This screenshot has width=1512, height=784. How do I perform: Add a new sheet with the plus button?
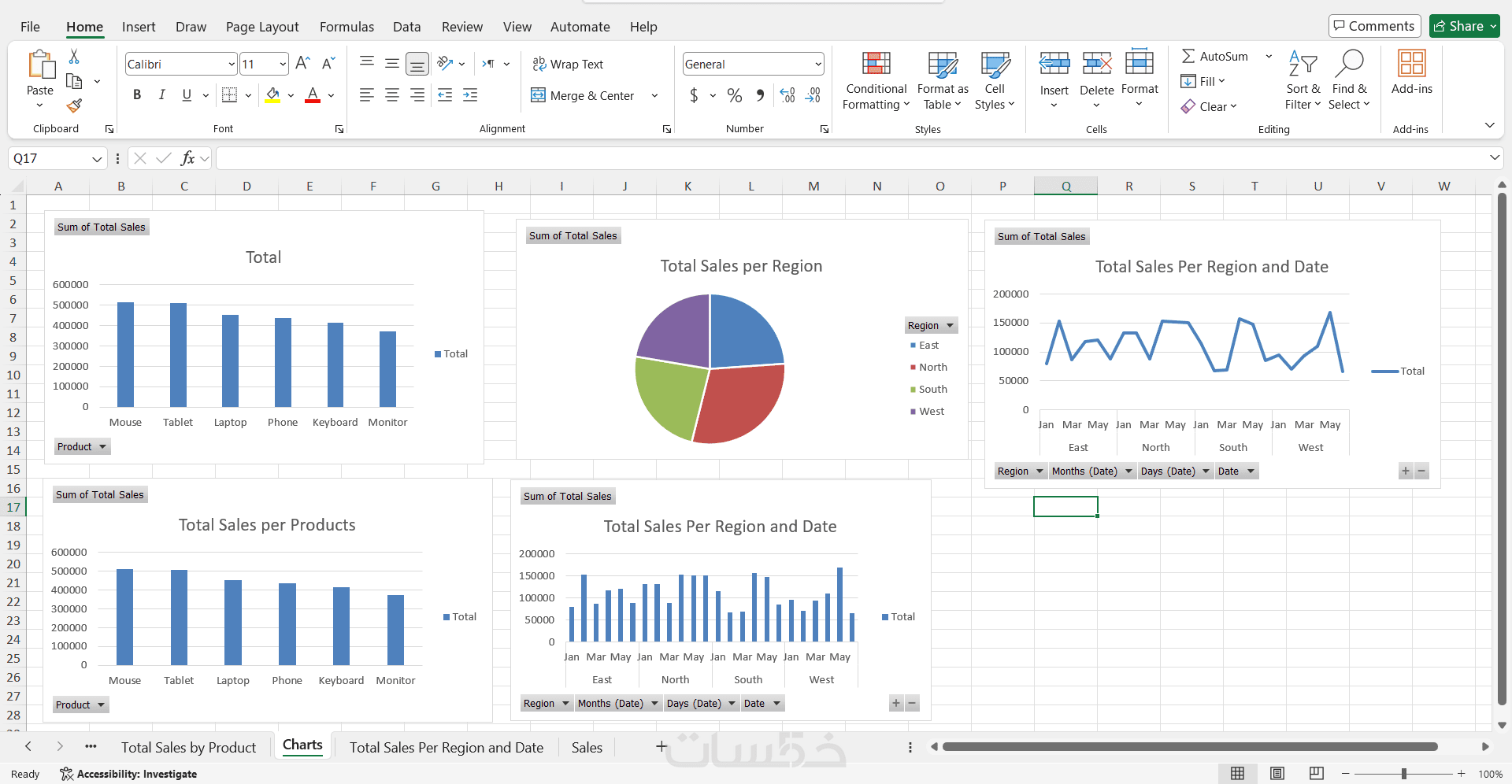coord(661,746)
